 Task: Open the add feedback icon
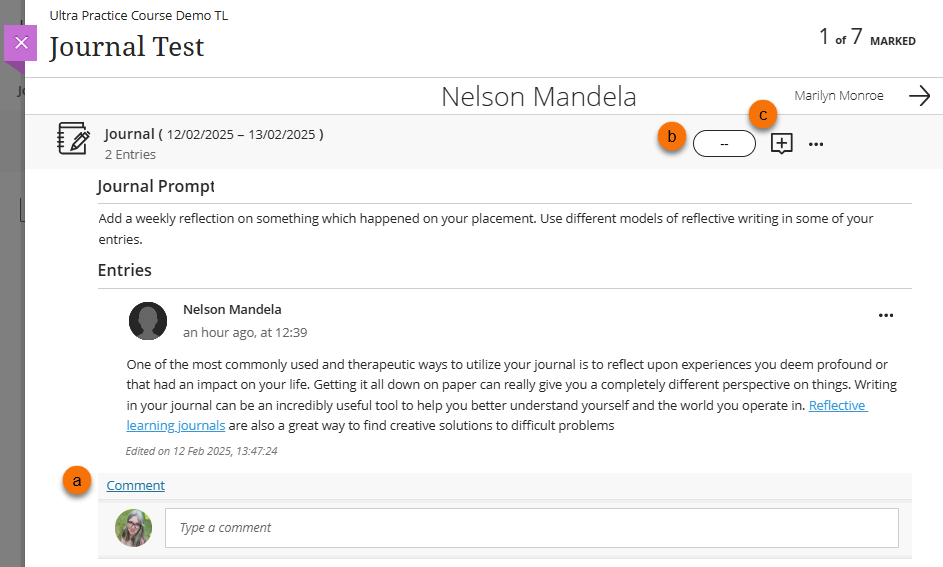click(x=782, y=144)
